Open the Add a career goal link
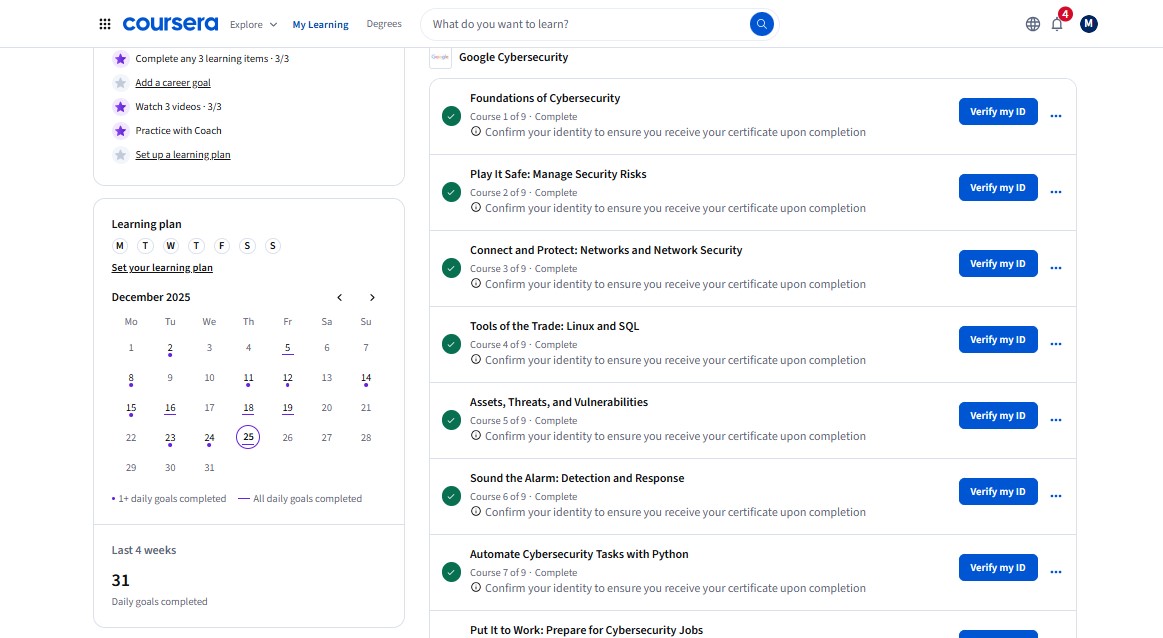Screen dimensions: 1163x638 coord(173,82)
